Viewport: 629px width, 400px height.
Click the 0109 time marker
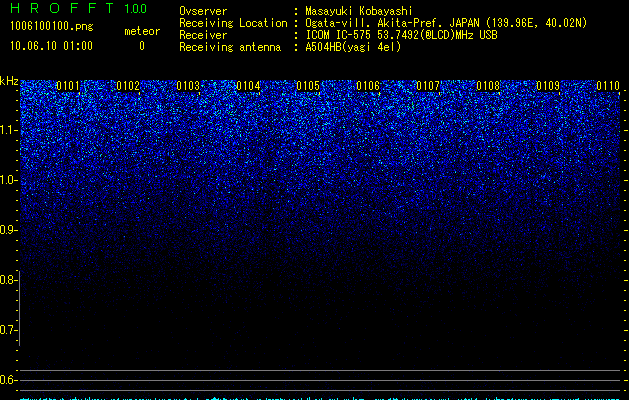[x=548, y=86]
